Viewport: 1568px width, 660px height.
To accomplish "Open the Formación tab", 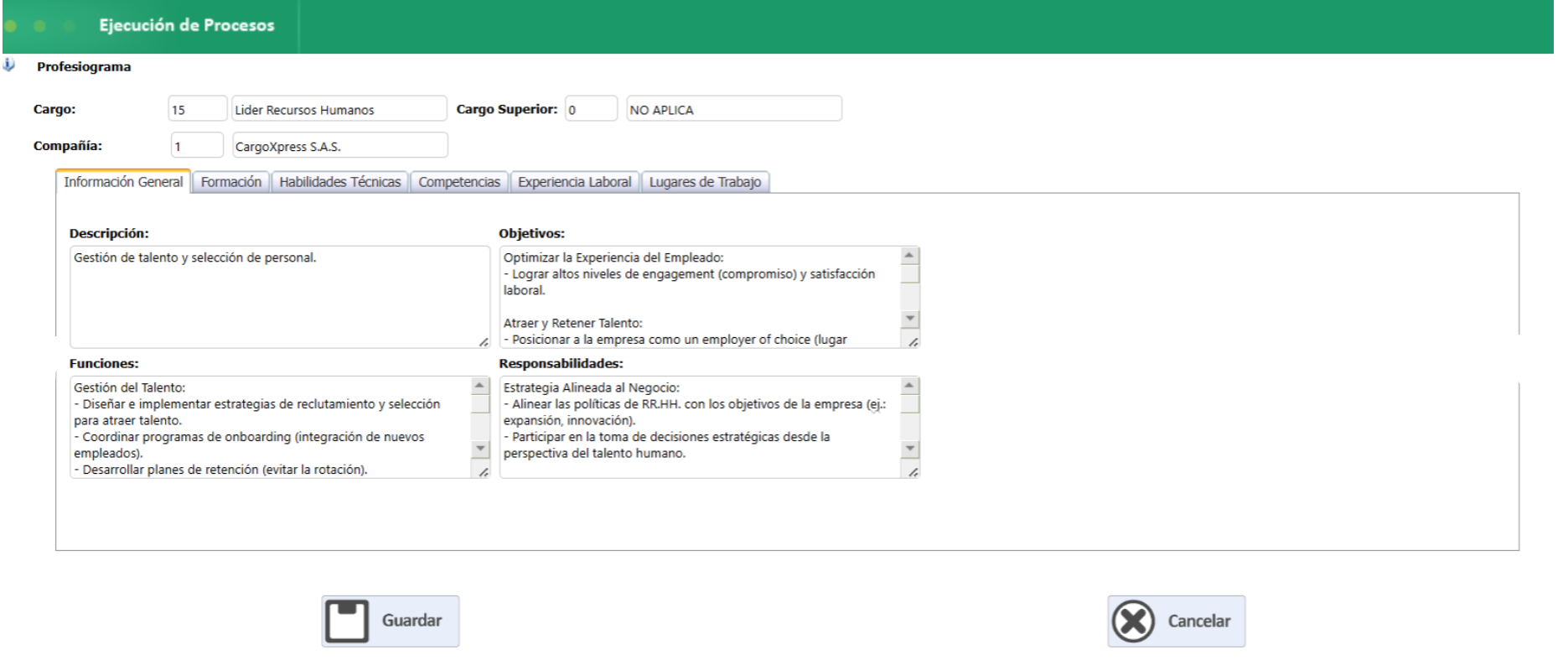I will [231, 182].
